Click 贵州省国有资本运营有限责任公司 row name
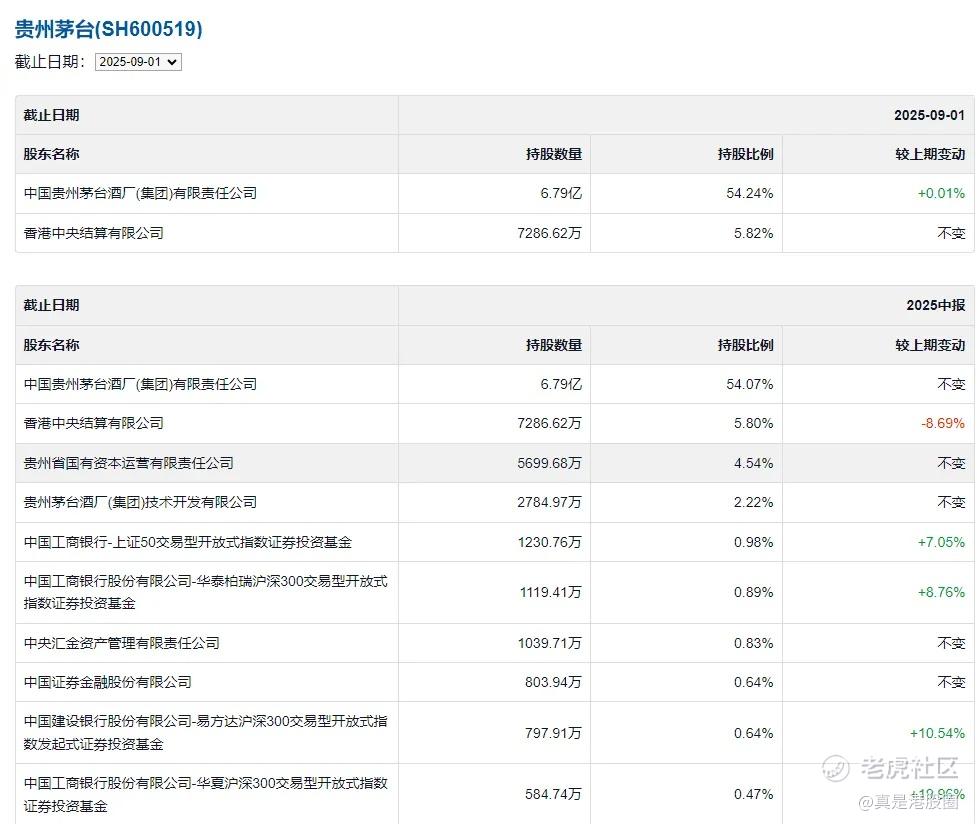Screen dimensions: 977x824 pos(128,463)
